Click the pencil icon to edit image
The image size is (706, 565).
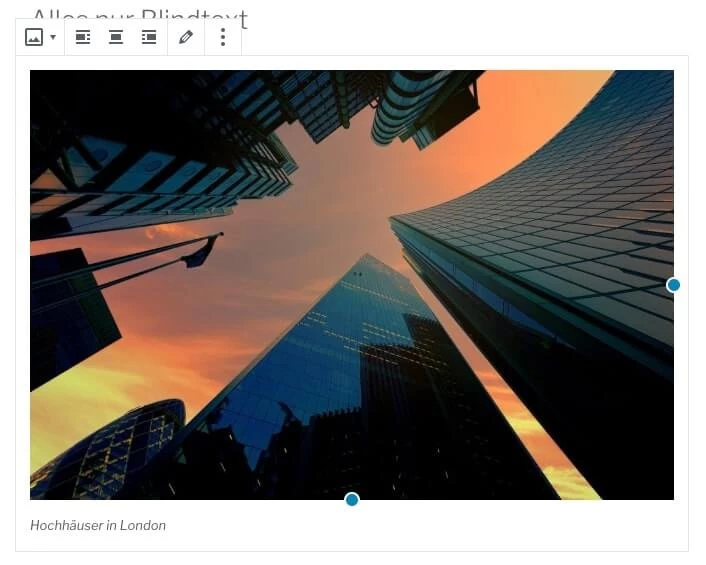point(185,37)
